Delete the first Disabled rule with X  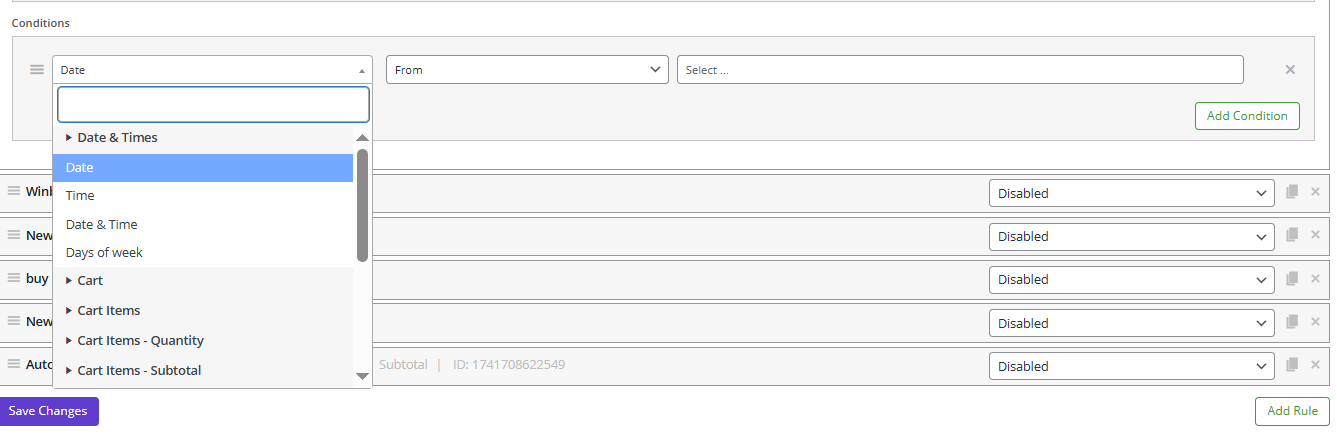tap(1315, 192)
